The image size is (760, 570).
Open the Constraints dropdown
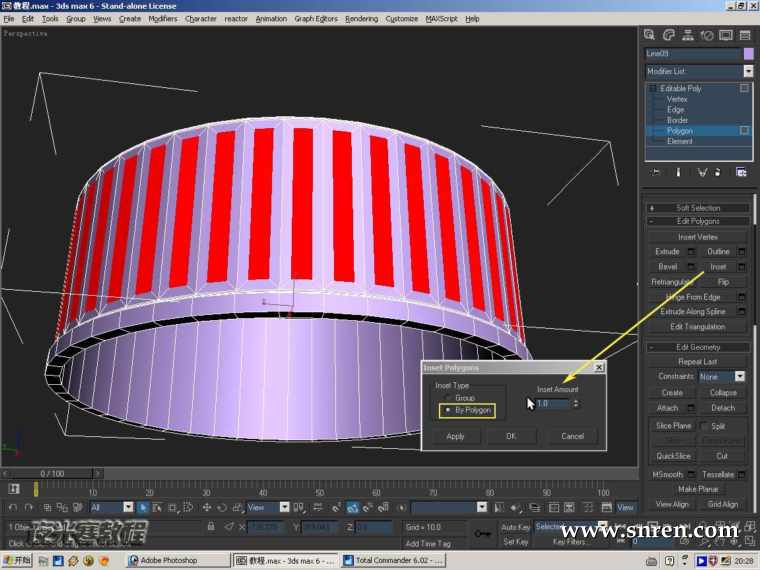click(x=739, y=377)
